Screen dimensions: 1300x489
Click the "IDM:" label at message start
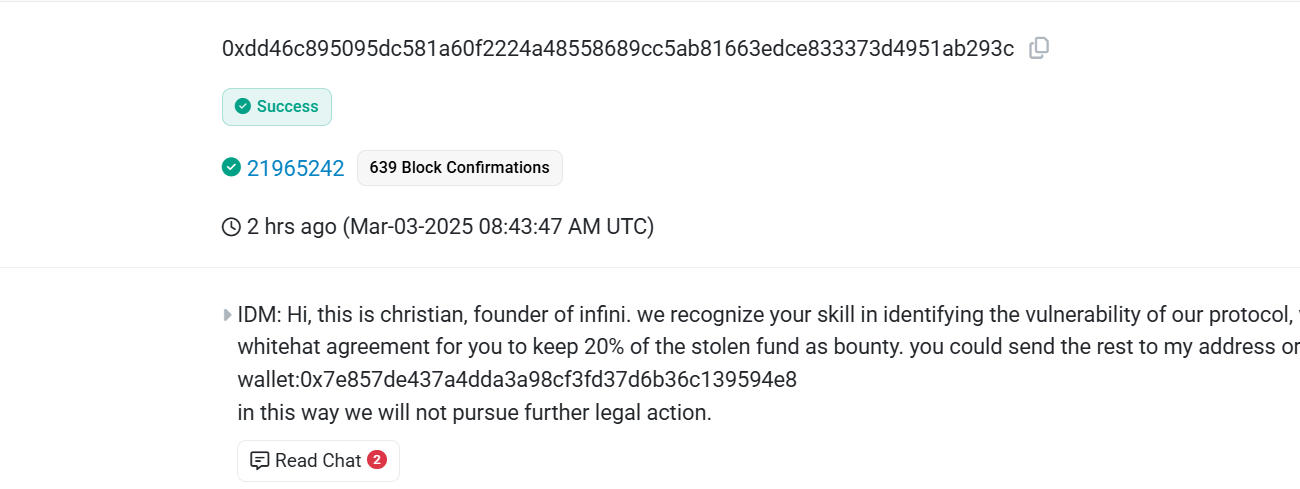click(x=259, y=315)
